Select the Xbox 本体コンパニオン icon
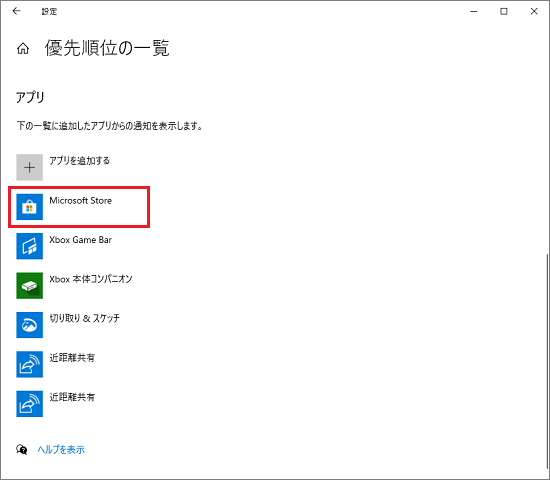The height and width of the screenshot is (480, 550). click(29, 286)
